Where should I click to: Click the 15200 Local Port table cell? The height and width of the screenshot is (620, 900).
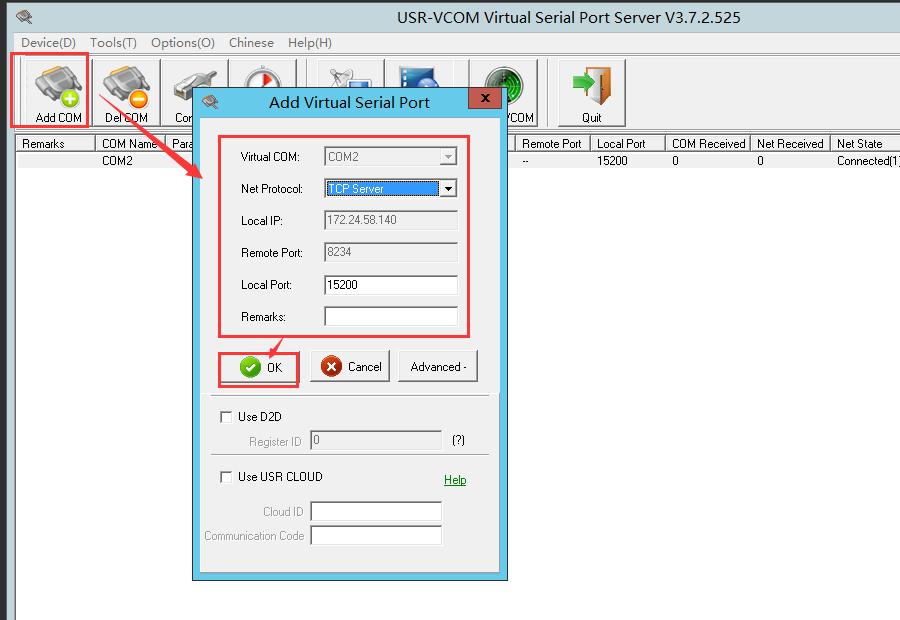[612, 161]
